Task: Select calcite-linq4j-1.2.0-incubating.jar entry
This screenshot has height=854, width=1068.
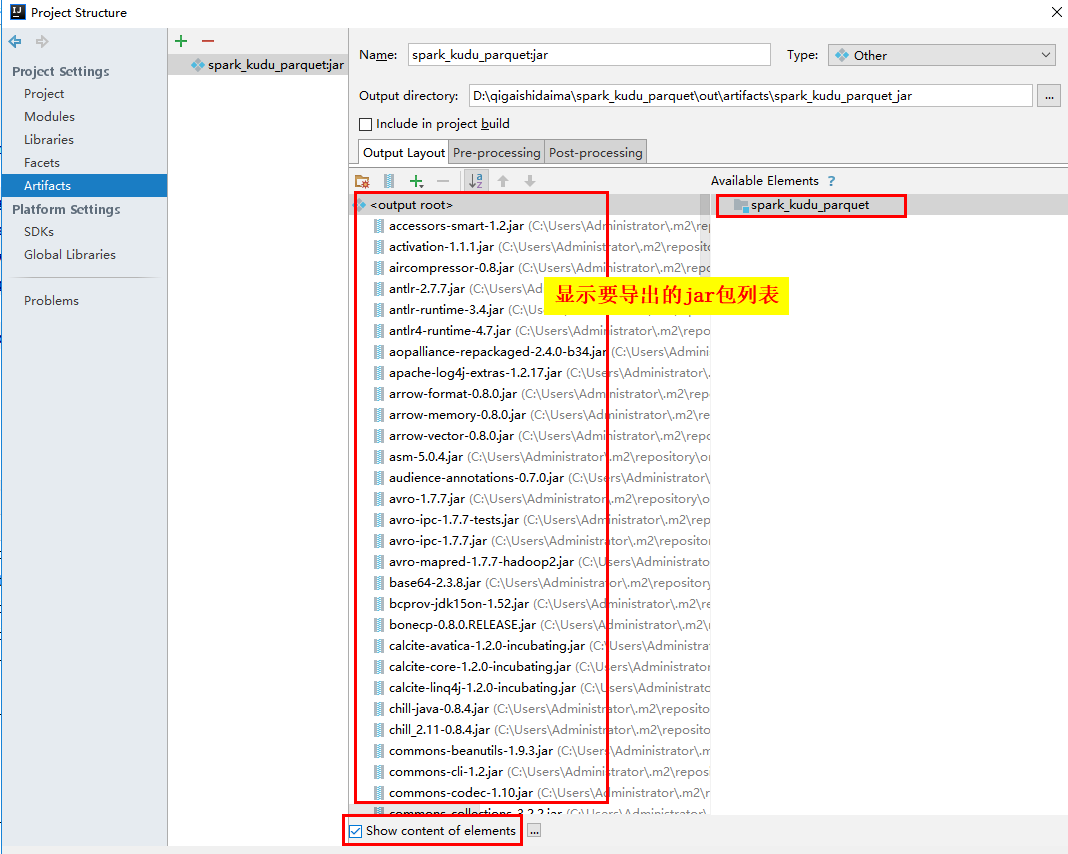Action: [482, 688]
